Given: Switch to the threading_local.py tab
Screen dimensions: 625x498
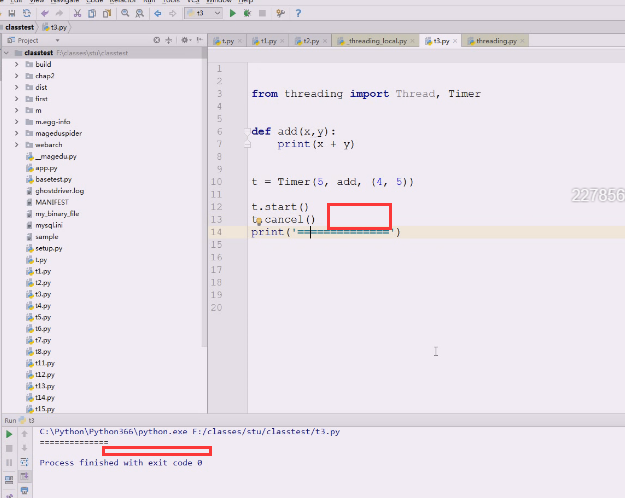Looking at the screenshot, I should click(377, 41).
